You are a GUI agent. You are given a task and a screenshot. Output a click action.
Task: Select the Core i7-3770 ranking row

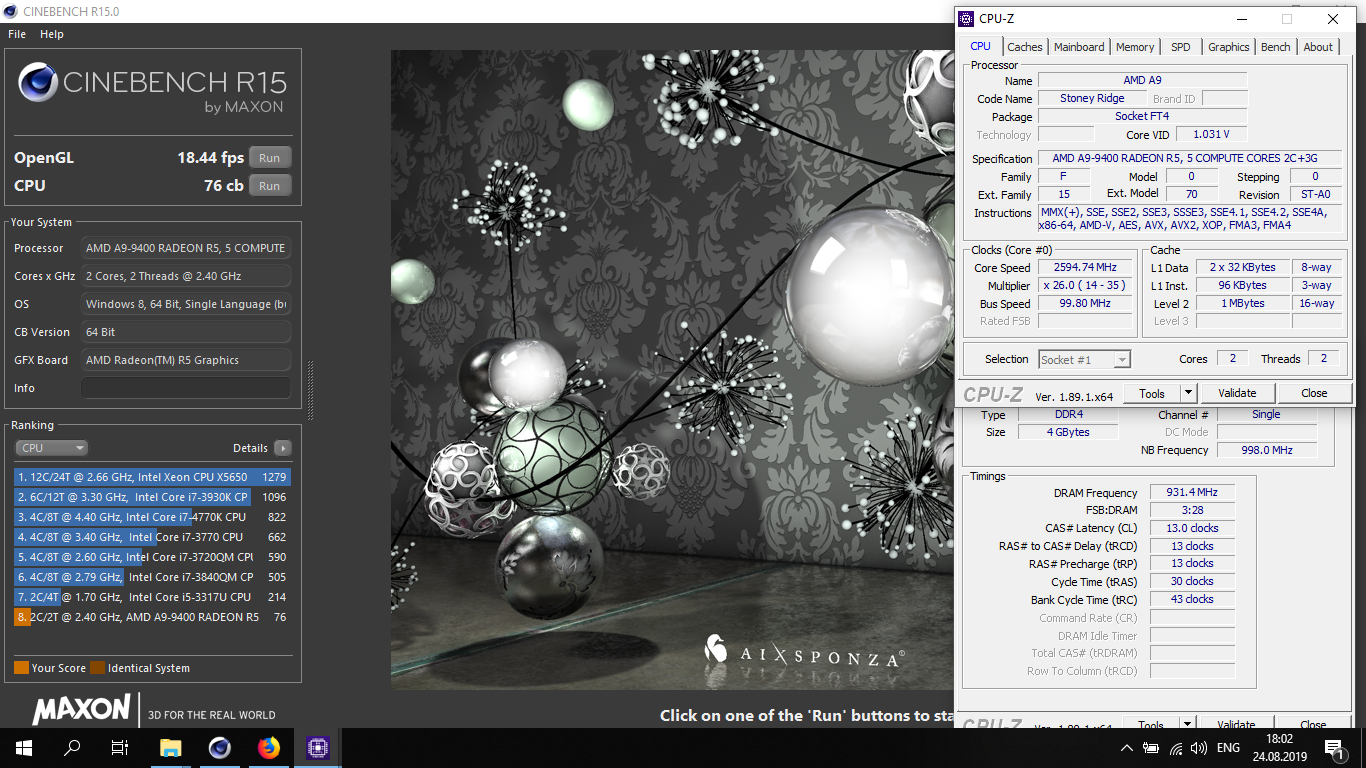[151, 537]
